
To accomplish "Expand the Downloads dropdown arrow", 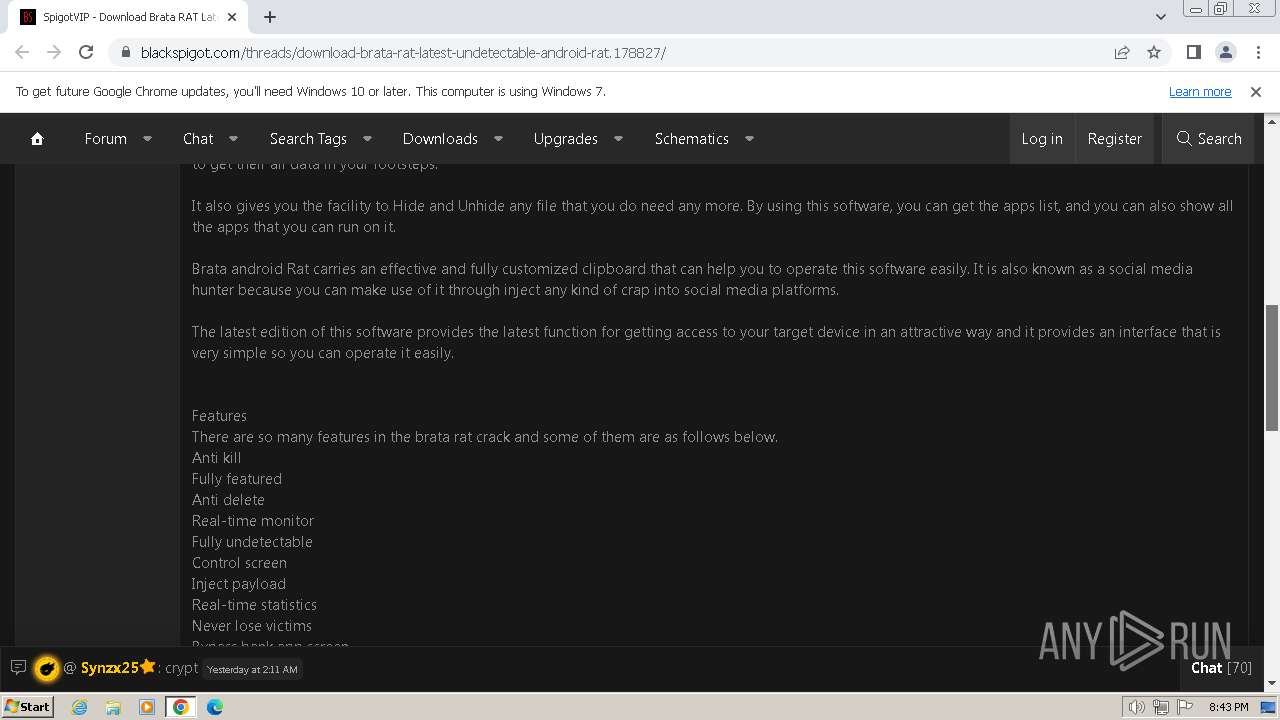I will tap(498, 139).
